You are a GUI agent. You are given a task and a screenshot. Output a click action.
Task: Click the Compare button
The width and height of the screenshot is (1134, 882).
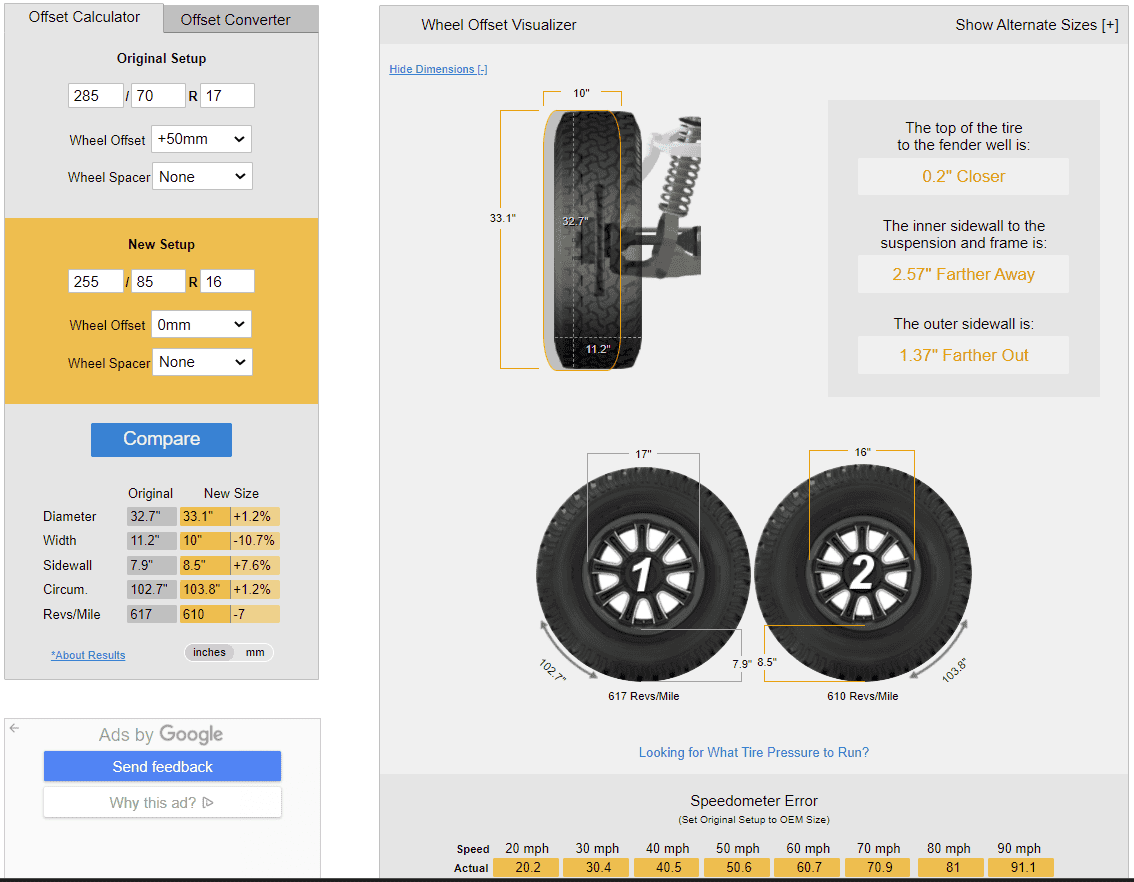(x=161, y=440)
